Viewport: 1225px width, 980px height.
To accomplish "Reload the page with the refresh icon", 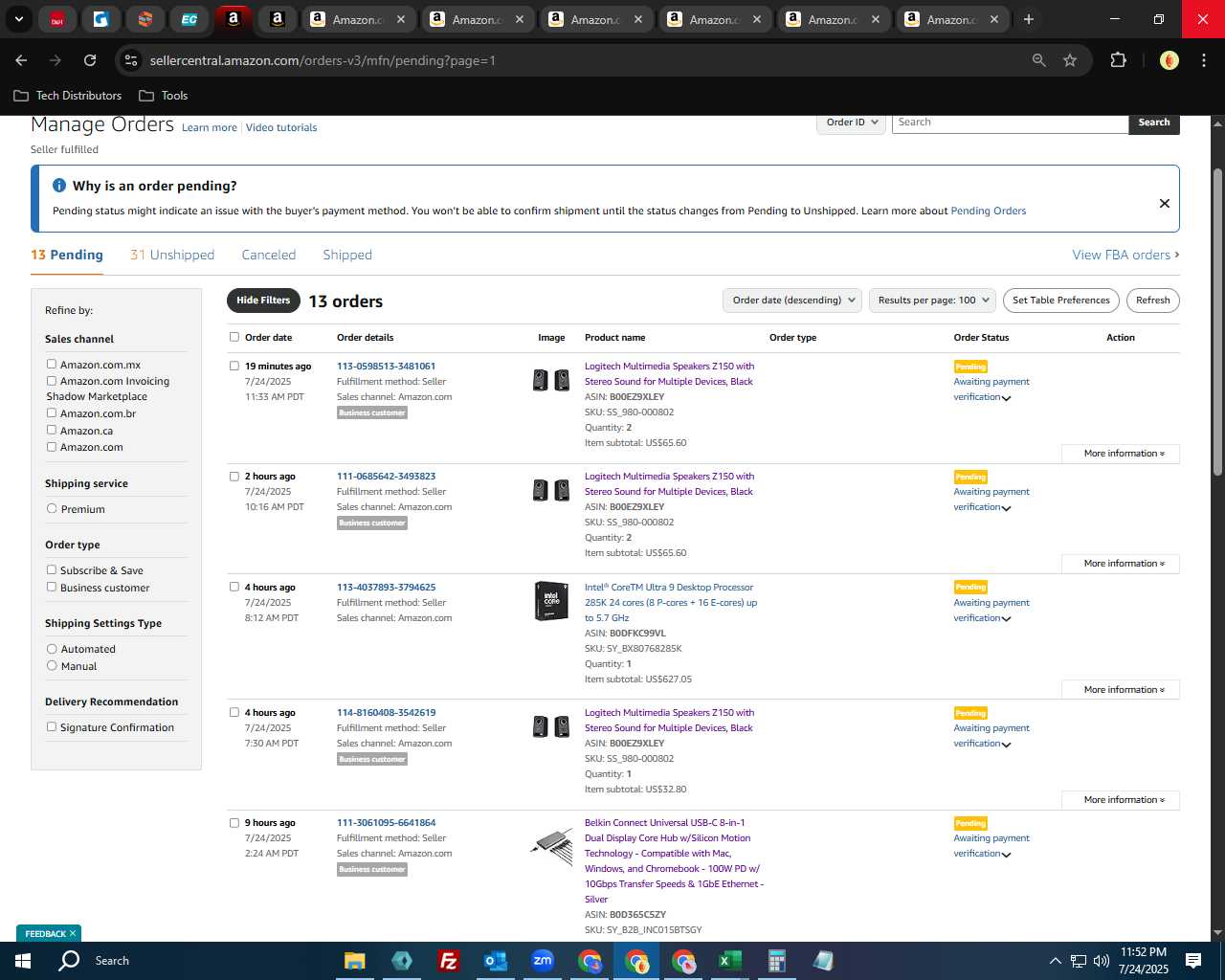I will click(90, 60).
